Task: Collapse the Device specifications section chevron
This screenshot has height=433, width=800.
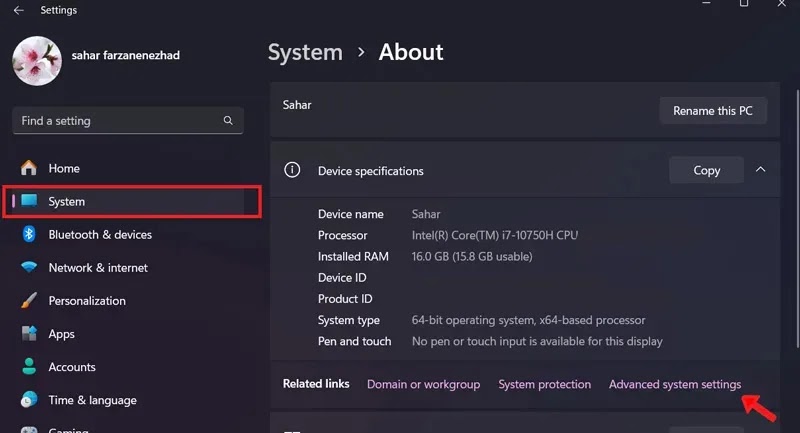Action: pos(761,170)
